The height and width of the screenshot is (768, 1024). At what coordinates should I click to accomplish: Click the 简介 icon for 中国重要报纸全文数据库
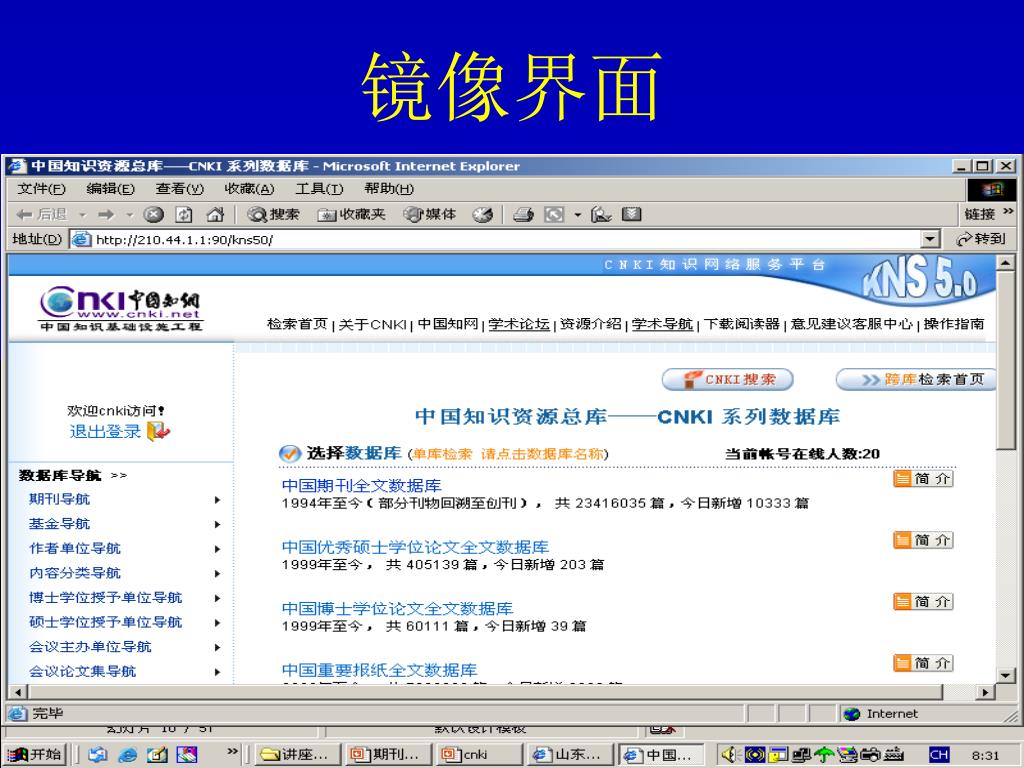pyautogui.click(x=923, y=663)
